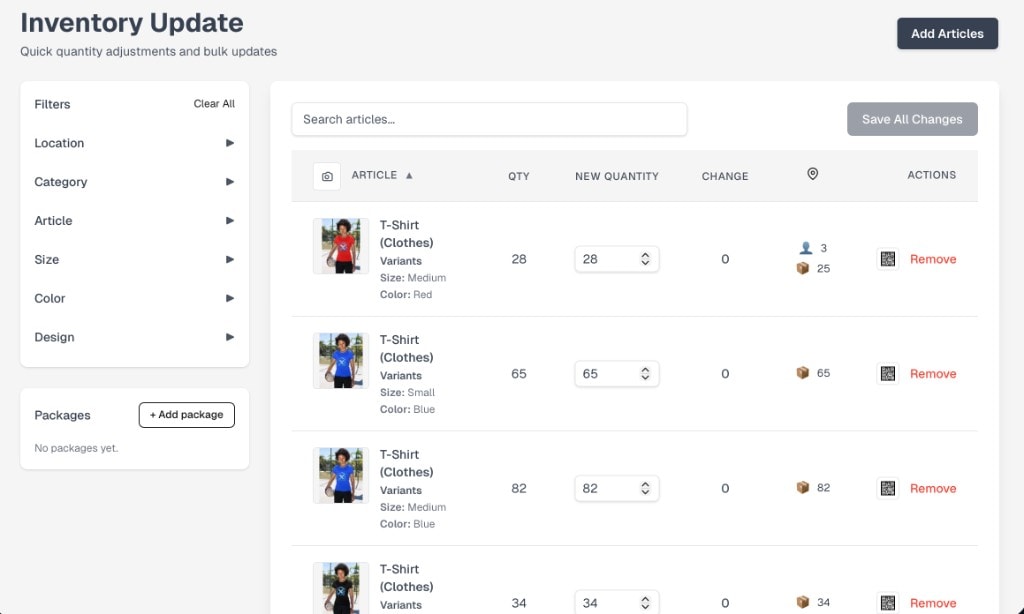
Task: Click the new quantity field showing 28
Action: (x=616, y=259)
